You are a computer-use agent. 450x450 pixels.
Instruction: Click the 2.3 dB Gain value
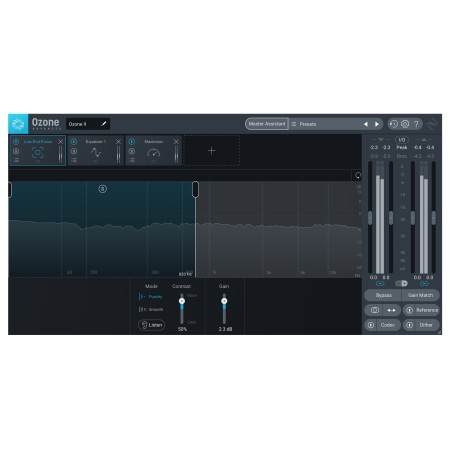225,329
